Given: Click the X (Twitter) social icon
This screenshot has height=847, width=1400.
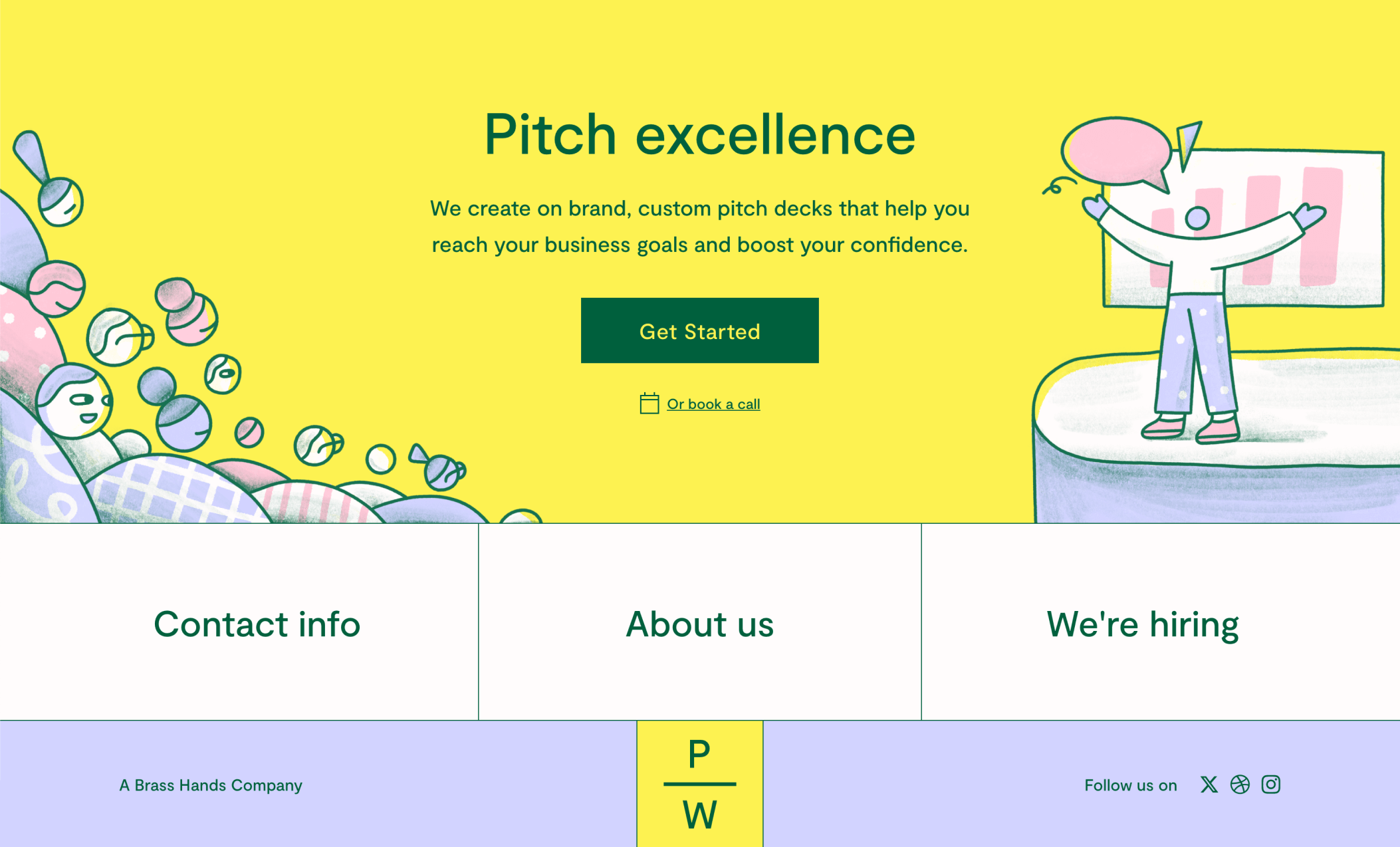Looking at the screenshot, I should pyautogui.click(x=1209, y=785).
